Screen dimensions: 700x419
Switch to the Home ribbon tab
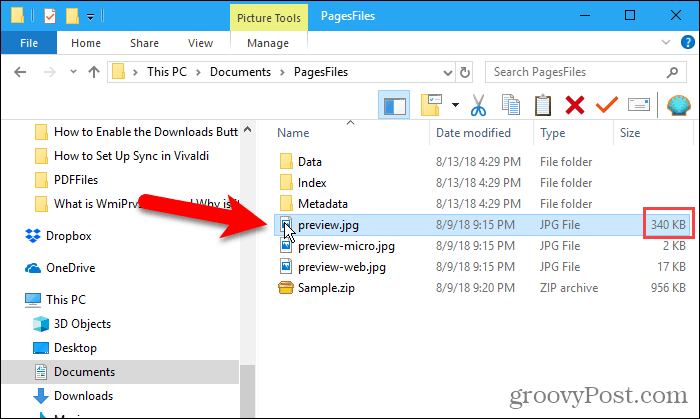click(x=86, y=43)
